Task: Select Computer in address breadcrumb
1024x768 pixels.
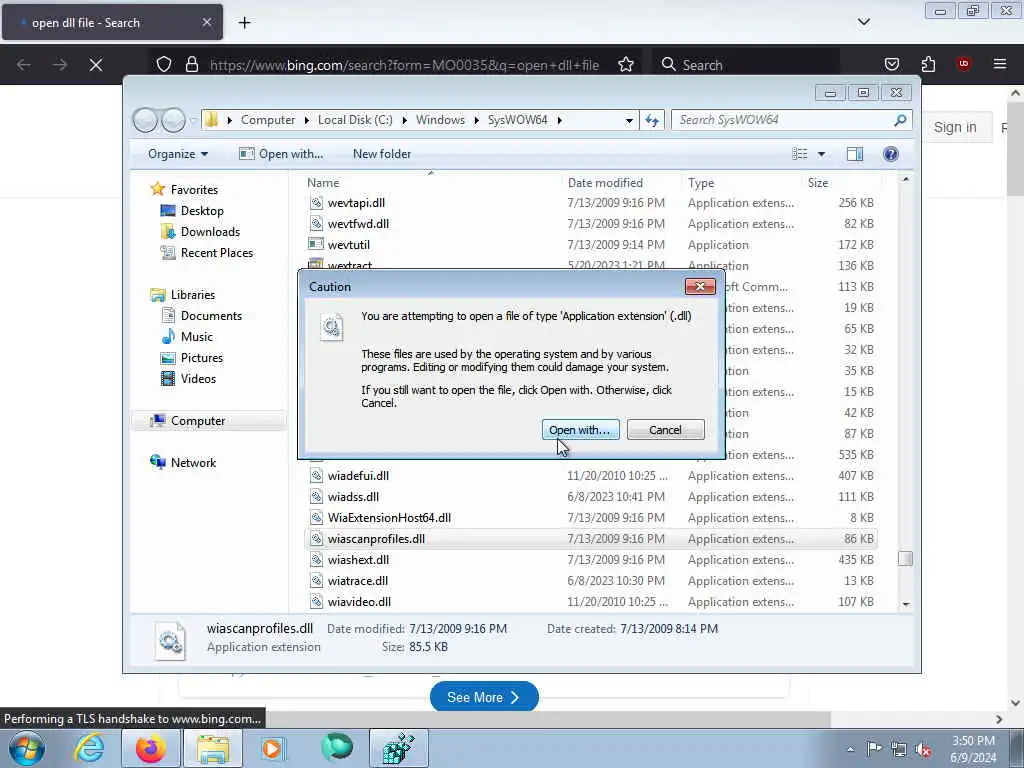Action: (x=268, y=120)
